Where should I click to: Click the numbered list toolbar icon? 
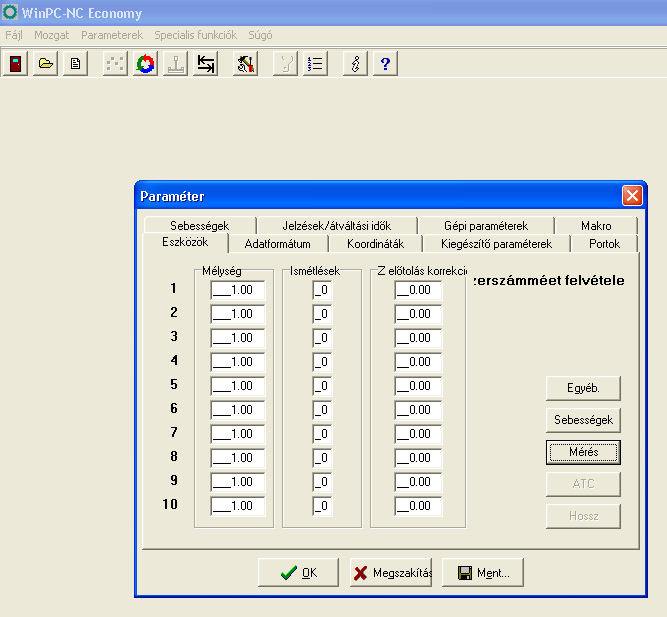315,64
